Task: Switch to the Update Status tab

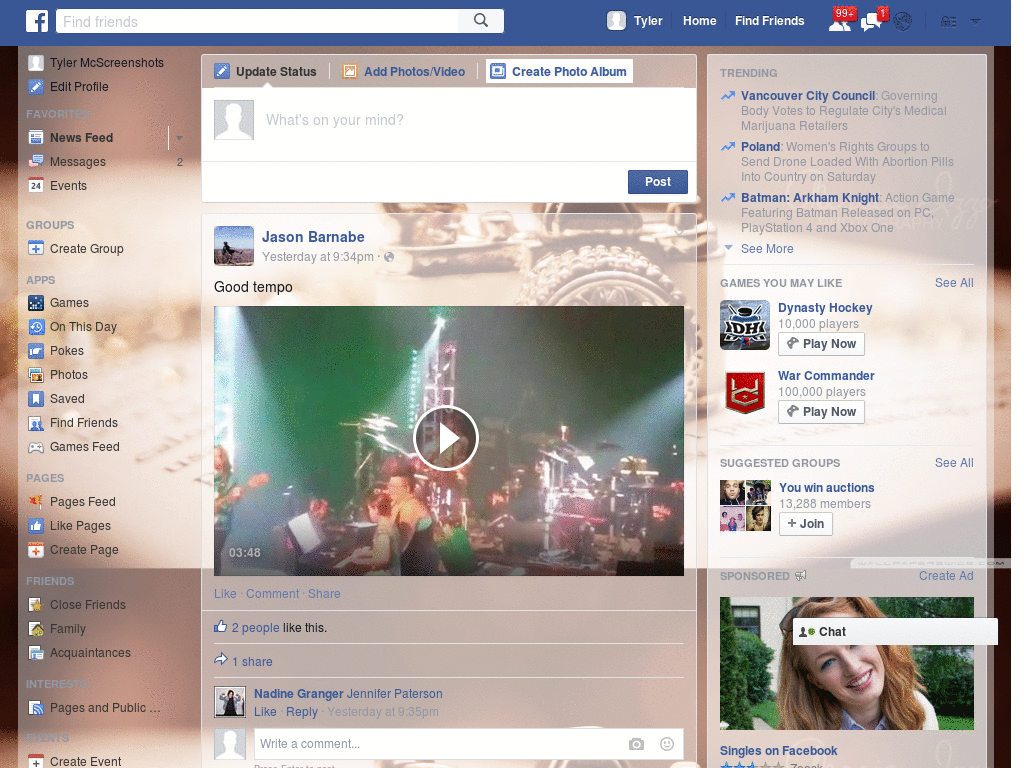Action: click(x=266, y=71)
